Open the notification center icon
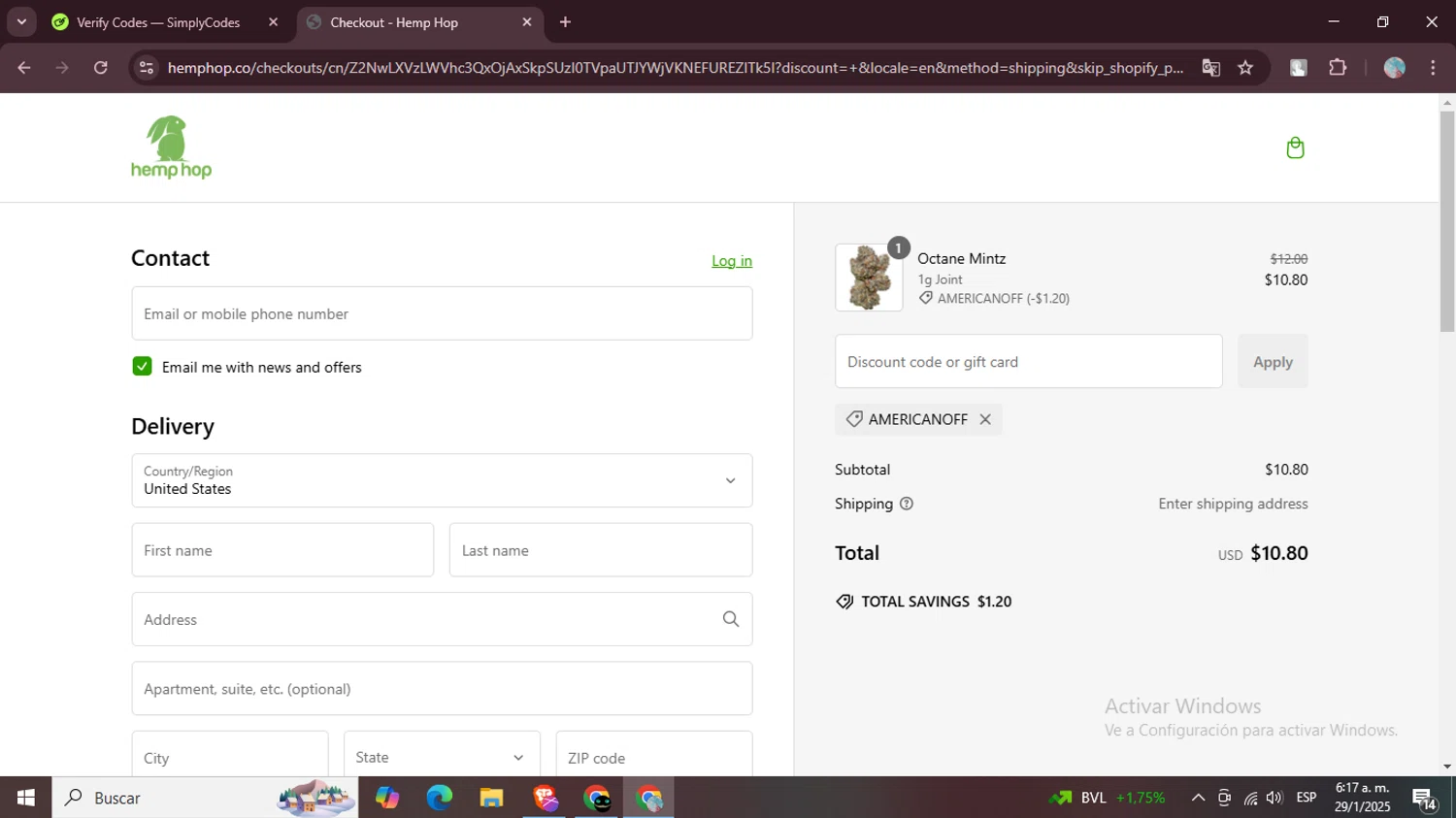Image resolution: width=1456 pixels, height=818 pixels. [1424, 798]
